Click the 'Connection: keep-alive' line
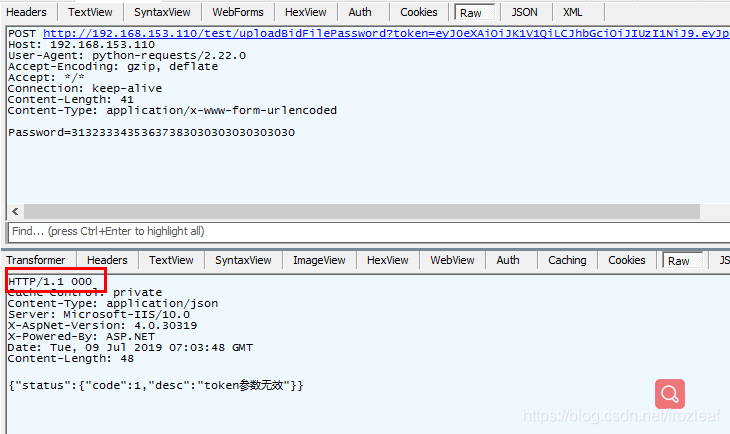 click(x=85, y=88)
